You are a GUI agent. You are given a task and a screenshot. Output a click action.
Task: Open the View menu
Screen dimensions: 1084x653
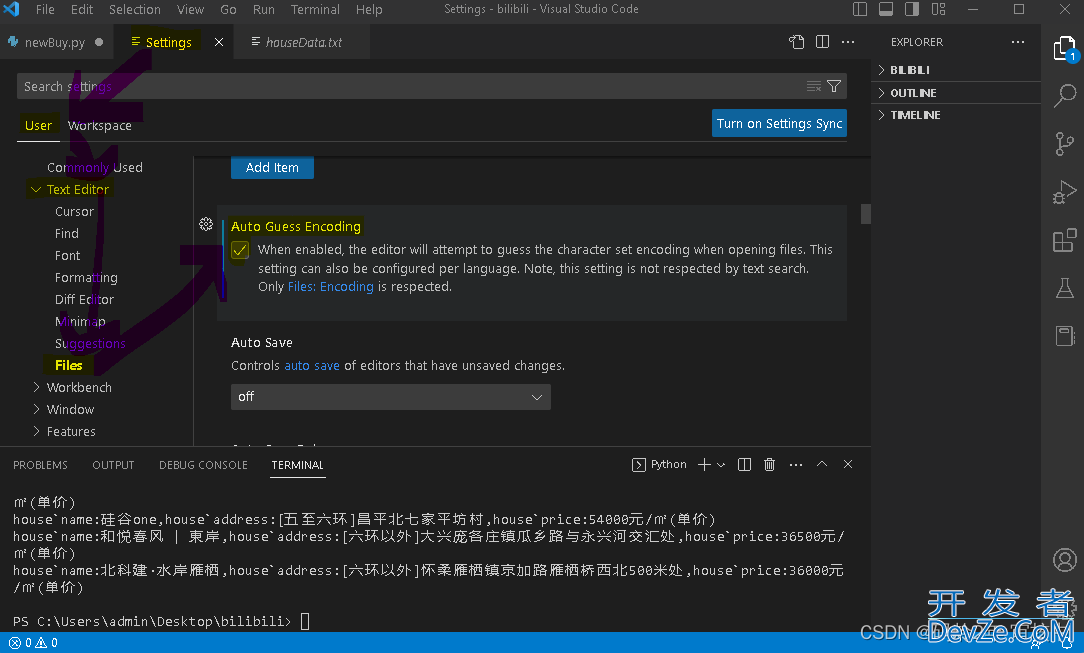coord(190,9)
